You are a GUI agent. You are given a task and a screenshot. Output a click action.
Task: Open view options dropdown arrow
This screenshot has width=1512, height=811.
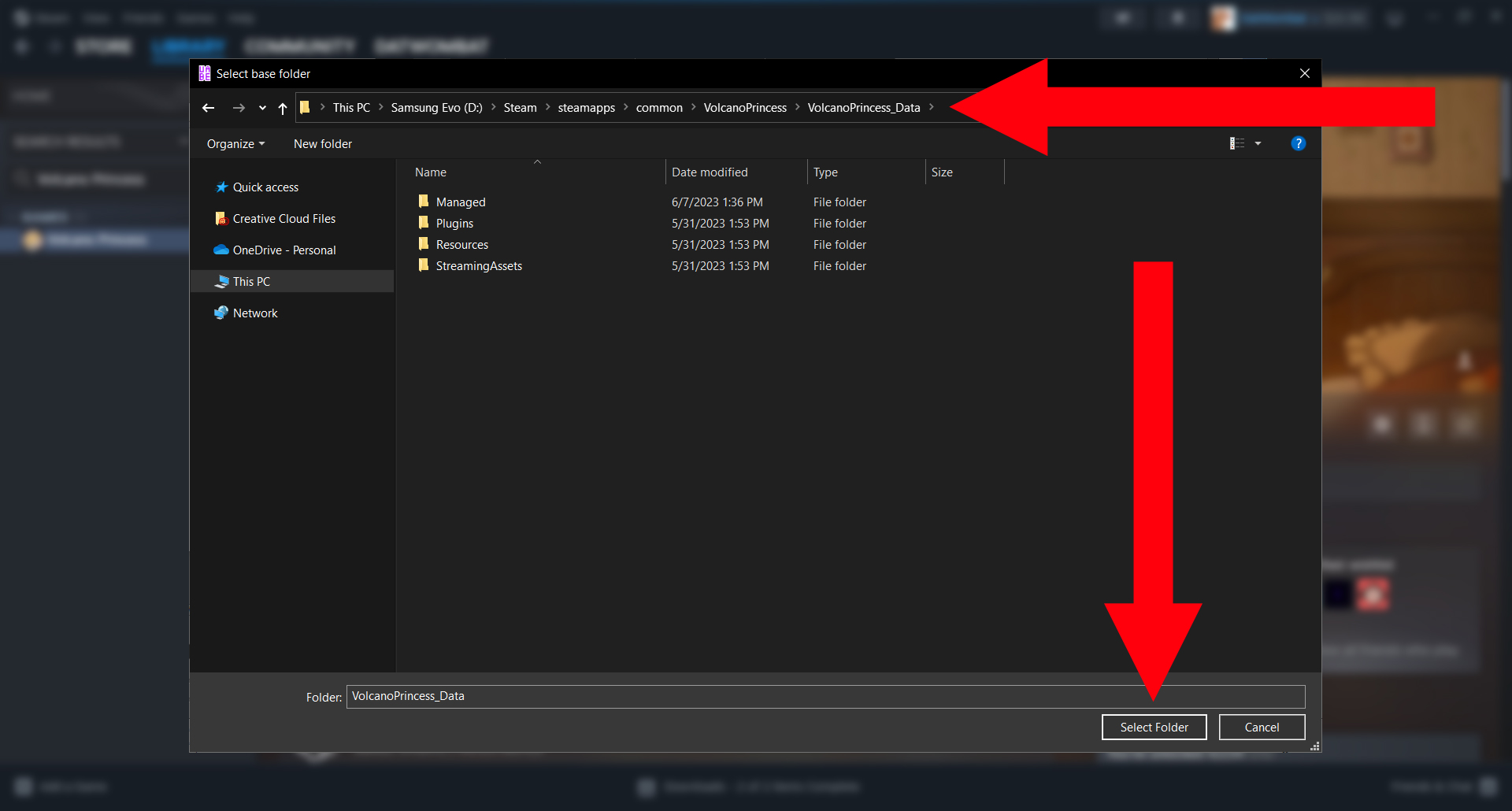[x=1258, y=143]
